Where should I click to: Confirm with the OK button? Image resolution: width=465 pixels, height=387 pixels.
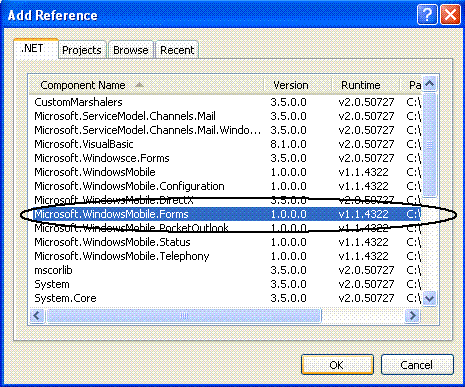pos(337,365)
